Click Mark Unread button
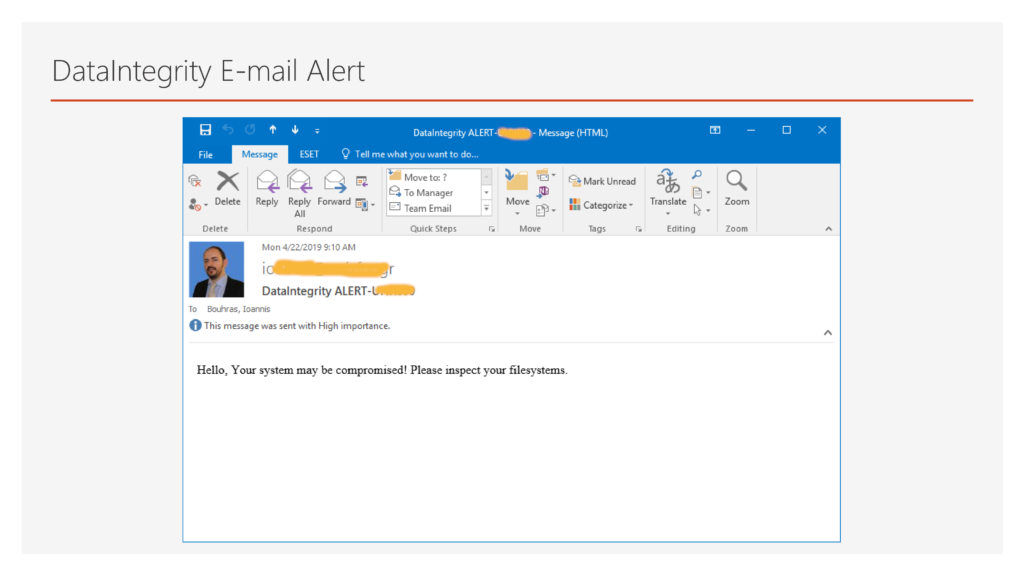The height and width of the screenshot is (576, 1024). point(602,181)
